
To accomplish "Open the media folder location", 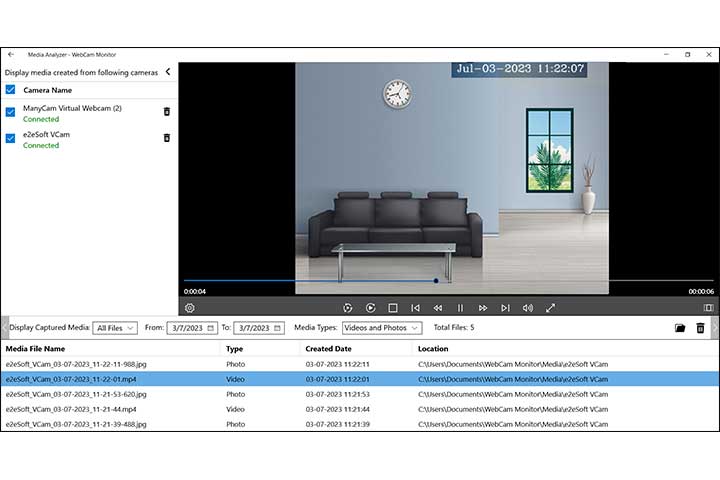I will [680, 328].
